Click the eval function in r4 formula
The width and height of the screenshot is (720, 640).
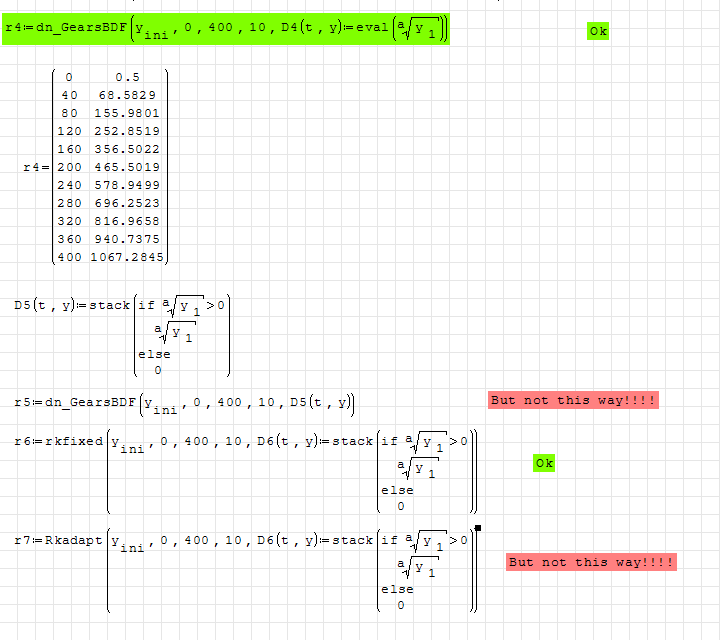tap(358, 29)
